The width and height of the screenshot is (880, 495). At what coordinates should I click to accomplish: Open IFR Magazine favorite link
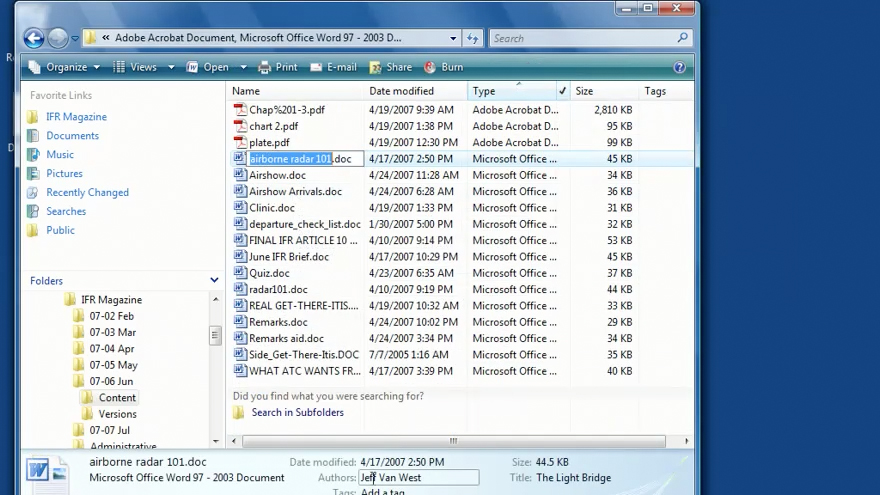[76, 117]
